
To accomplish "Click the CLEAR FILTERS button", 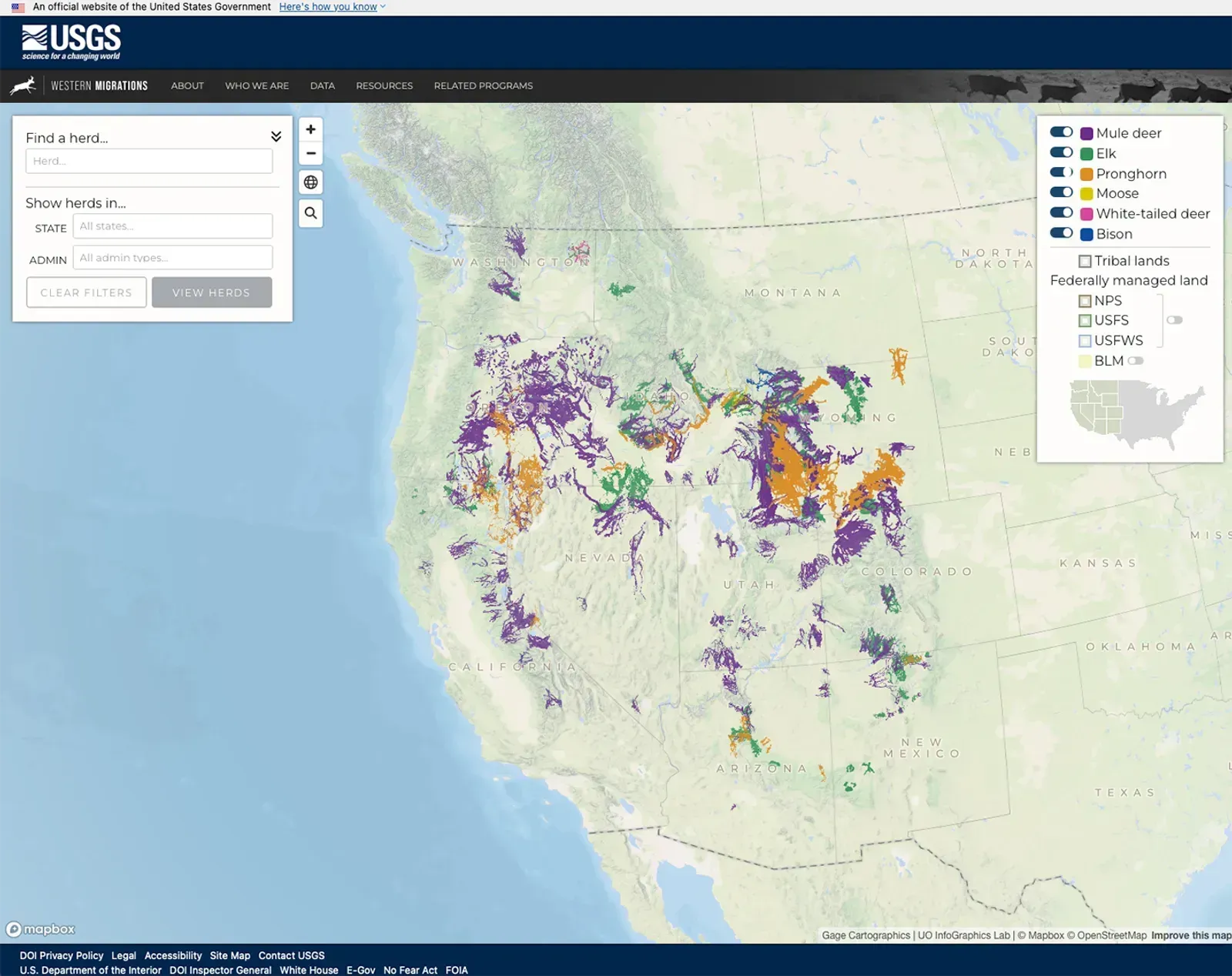I will (86, 292).
